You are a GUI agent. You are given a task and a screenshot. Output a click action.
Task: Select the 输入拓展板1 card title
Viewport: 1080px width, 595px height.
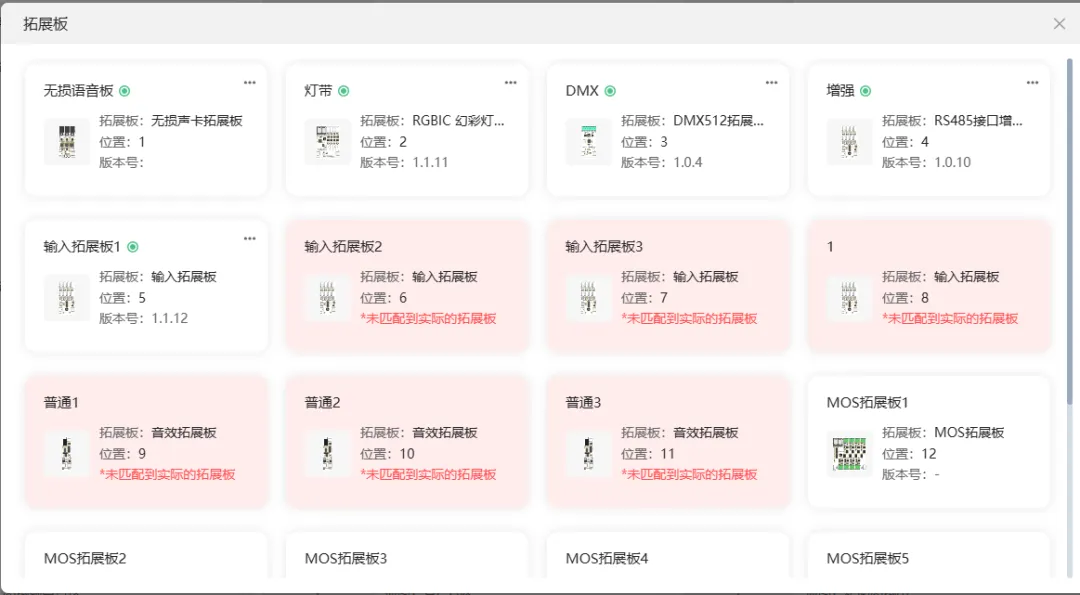pyautogui.click(x=82, y=247)
